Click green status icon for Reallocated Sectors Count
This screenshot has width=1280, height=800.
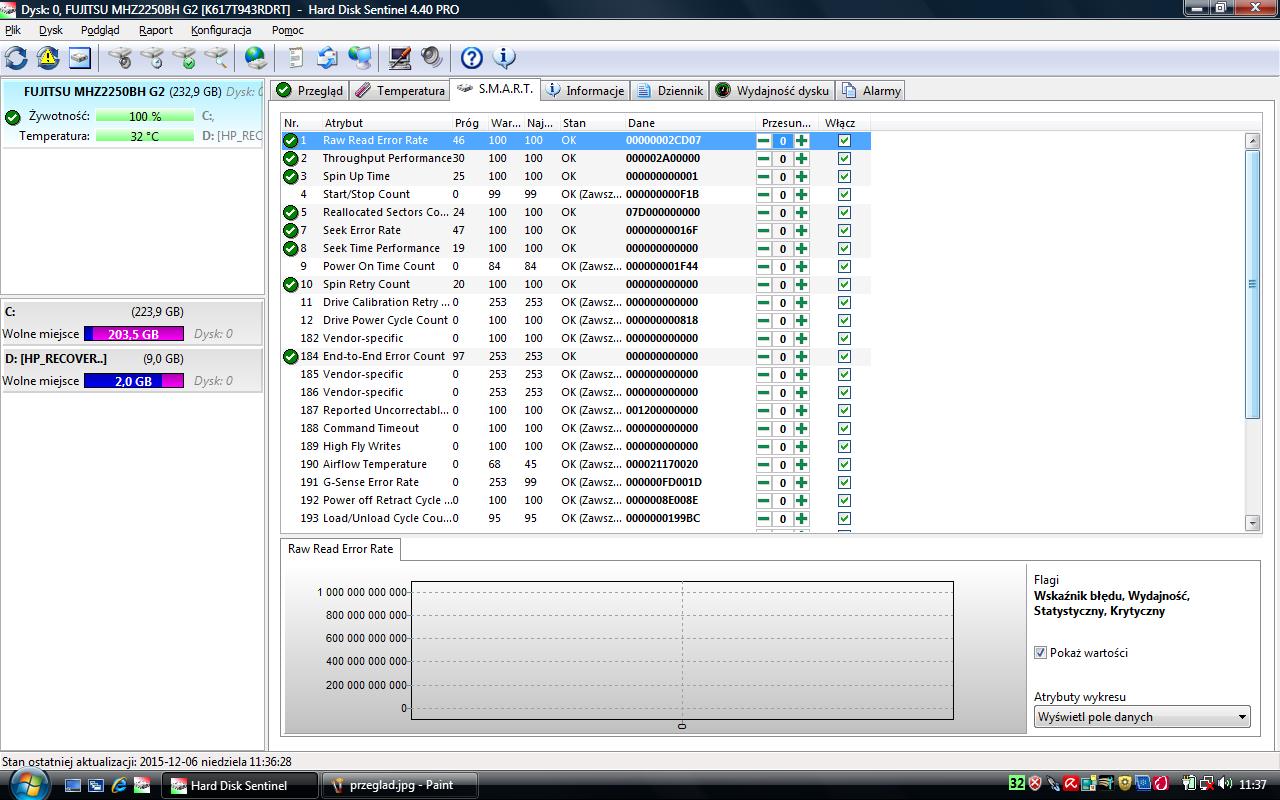coord(290,213)
